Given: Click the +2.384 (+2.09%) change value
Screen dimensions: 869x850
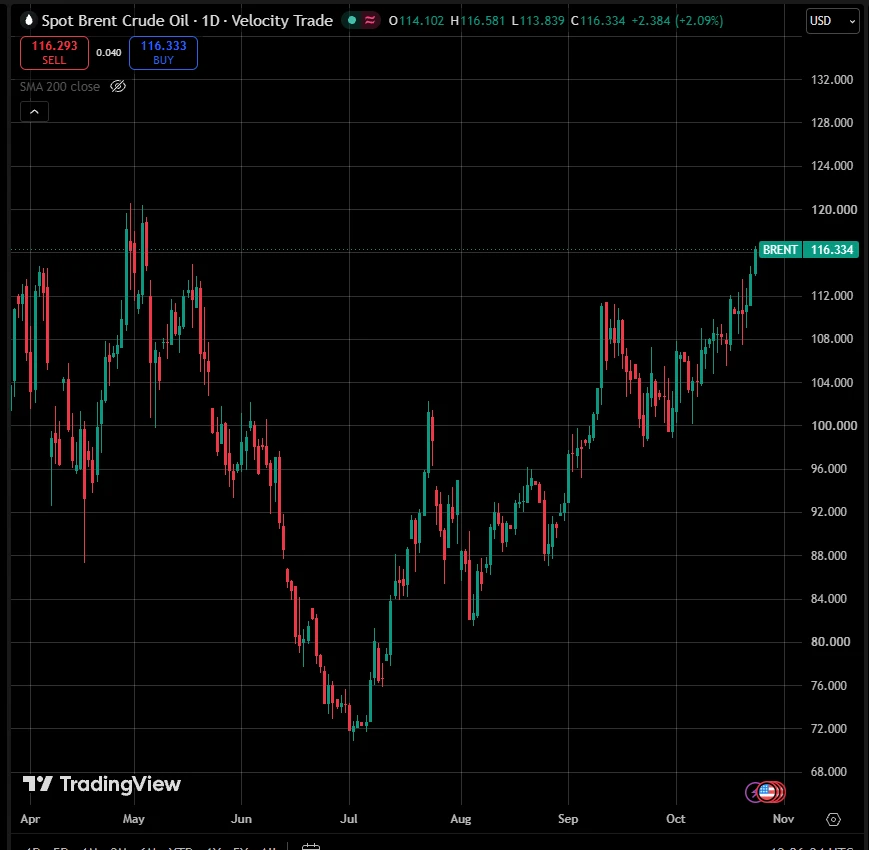Looking at the screenshot, I should pos(677,21).
